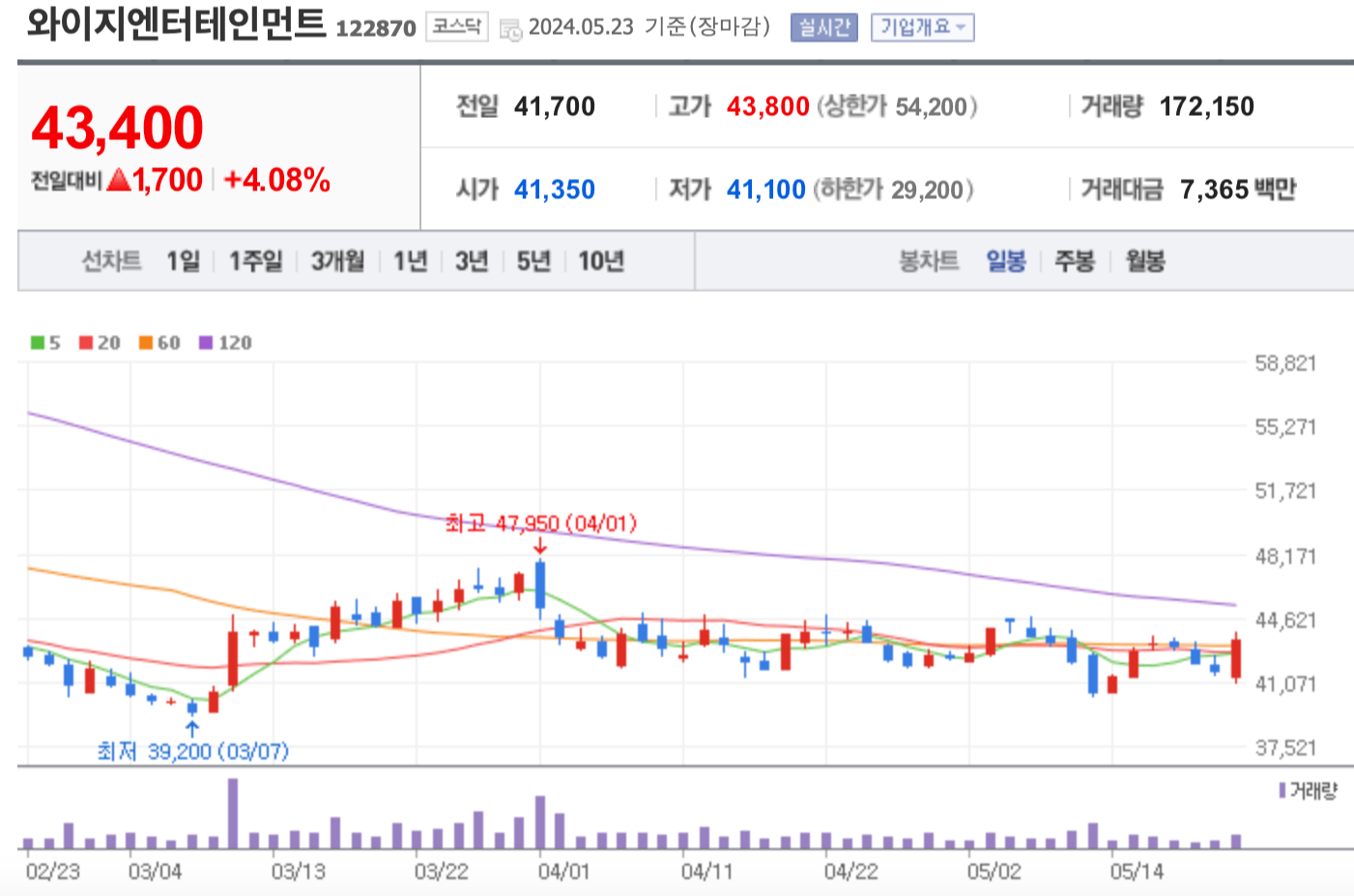The width and height of the screenshot is (1354, 896).
Task: Select the 10년 line chart tab
Action: pyautogui.click(x=601, y=261)
